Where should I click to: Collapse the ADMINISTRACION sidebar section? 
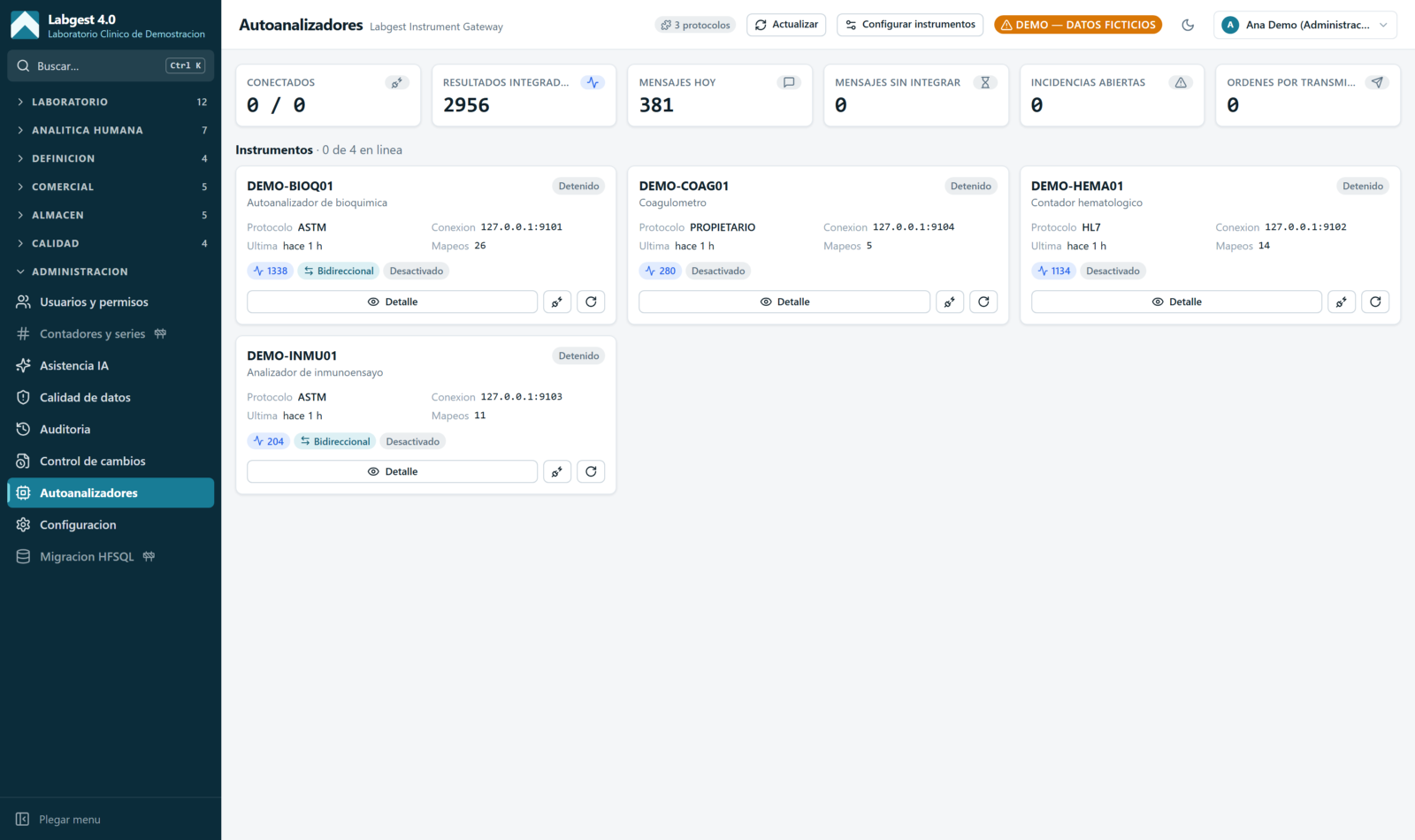click(111, 271)
